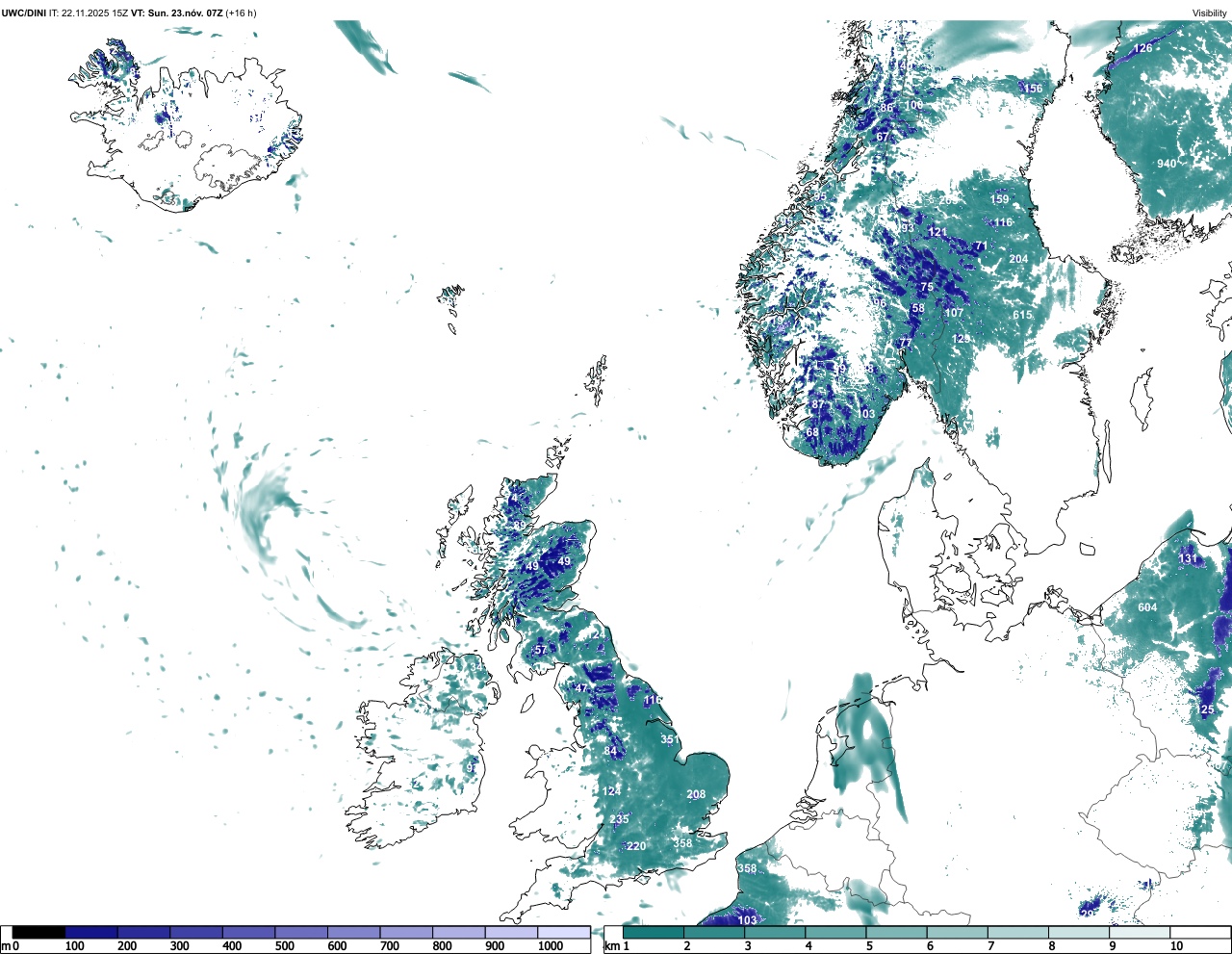Select the valid time Sun. 23.nóv. 07Z

[x=185, y=13]
